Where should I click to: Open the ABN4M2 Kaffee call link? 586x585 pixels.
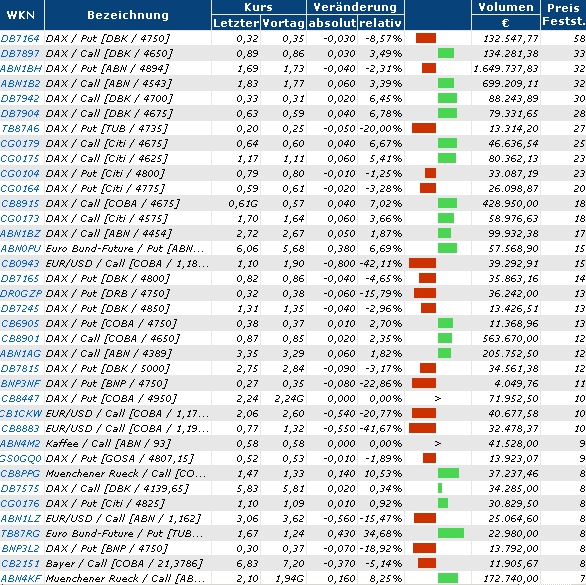pyautogui.click(x=21, y=444)
